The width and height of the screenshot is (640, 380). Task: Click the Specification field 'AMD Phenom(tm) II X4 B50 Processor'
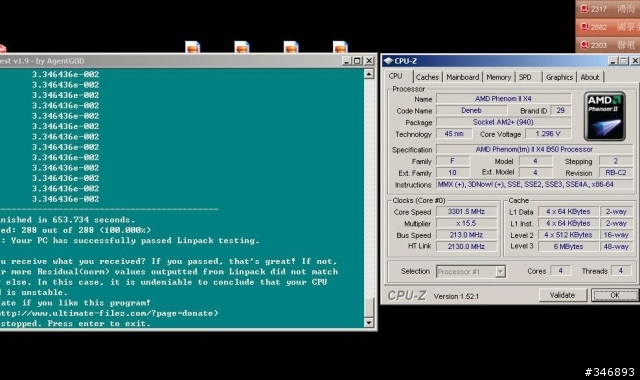534,149
